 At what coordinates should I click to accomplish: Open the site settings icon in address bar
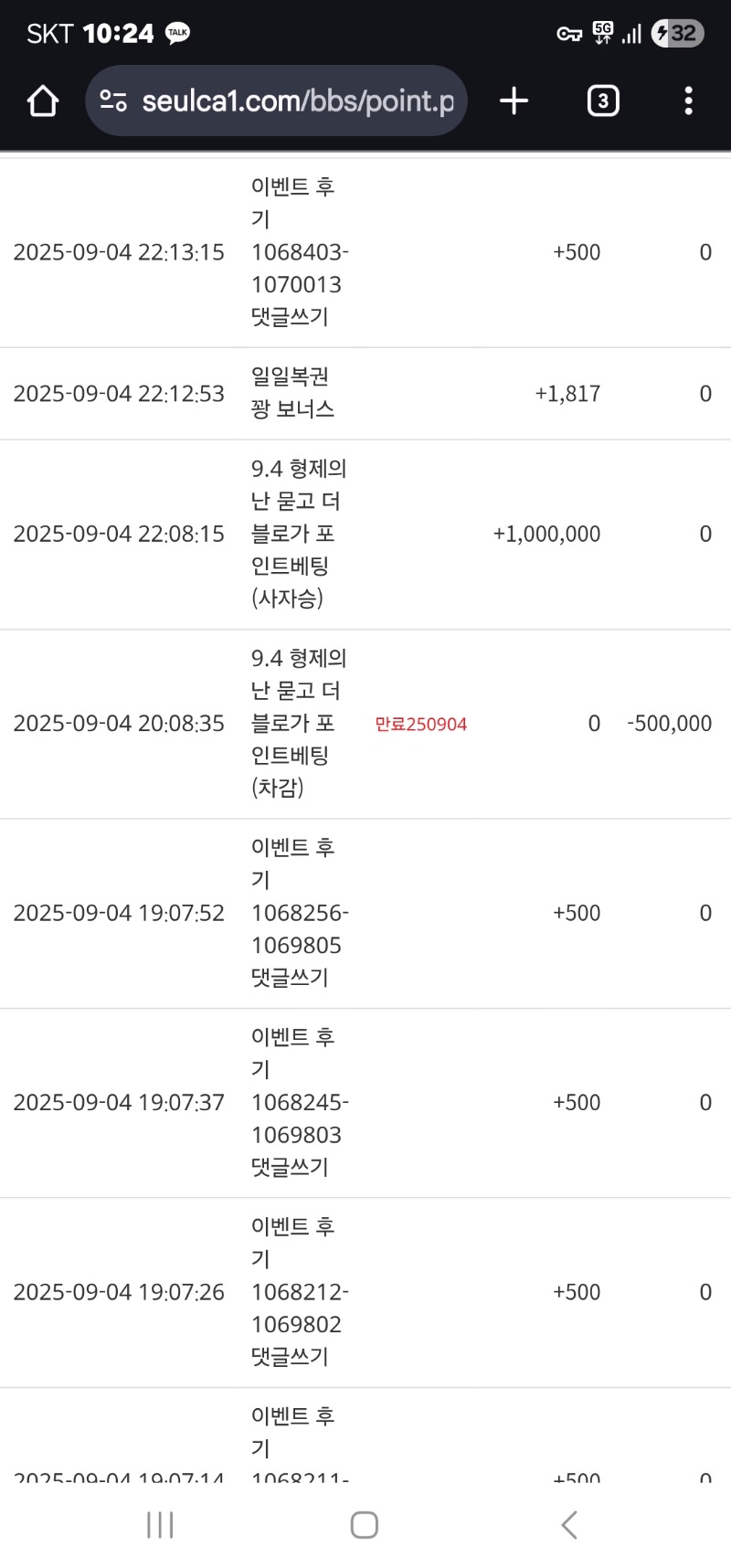113,101
